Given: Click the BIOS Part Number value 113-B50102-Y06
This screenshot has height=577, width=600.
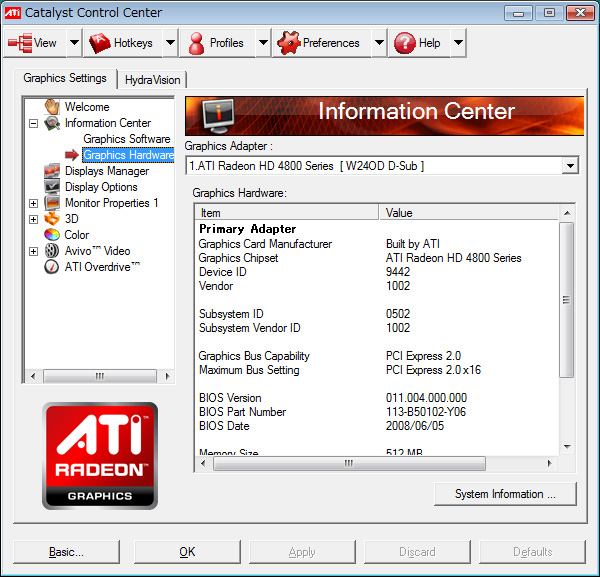Looking at the screenshot, I should (x=426, y=412).
